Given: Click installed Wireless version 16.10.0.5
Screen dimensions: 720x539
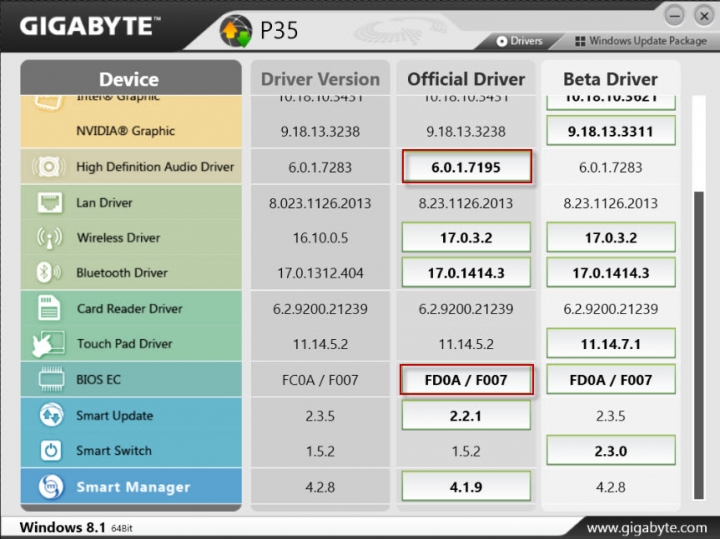Looking at the screenshot, I should point(320,238).
